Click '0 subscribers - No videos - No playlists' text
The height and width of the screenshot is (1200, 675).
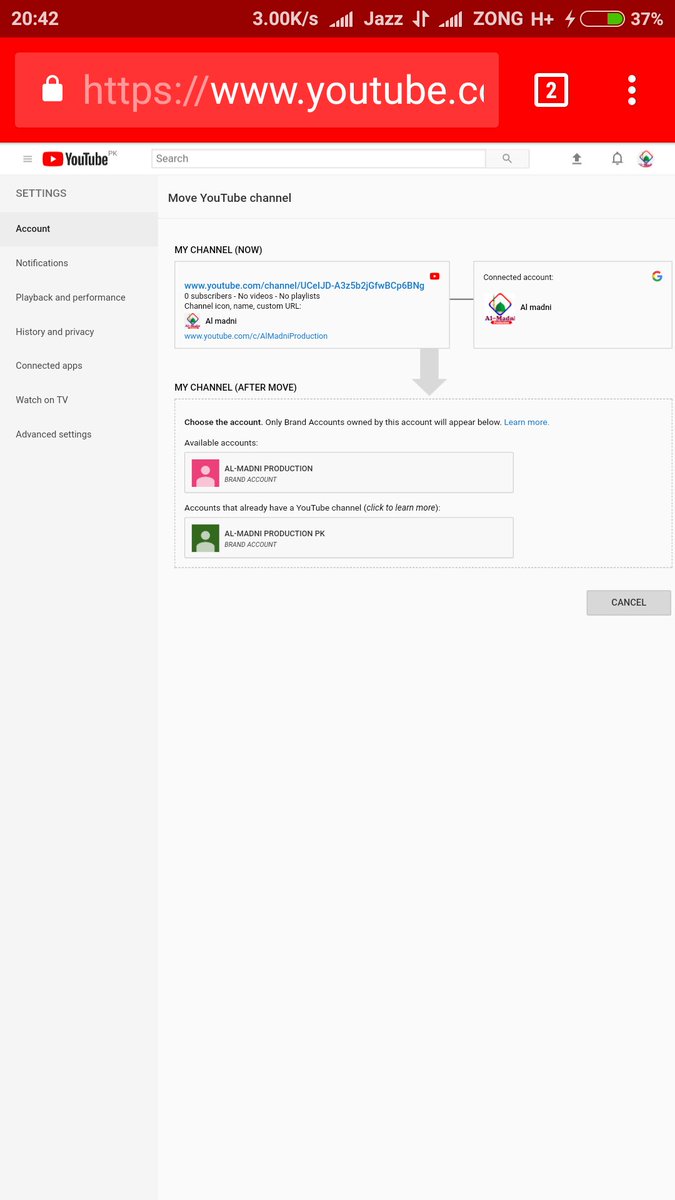coord(252,297)
